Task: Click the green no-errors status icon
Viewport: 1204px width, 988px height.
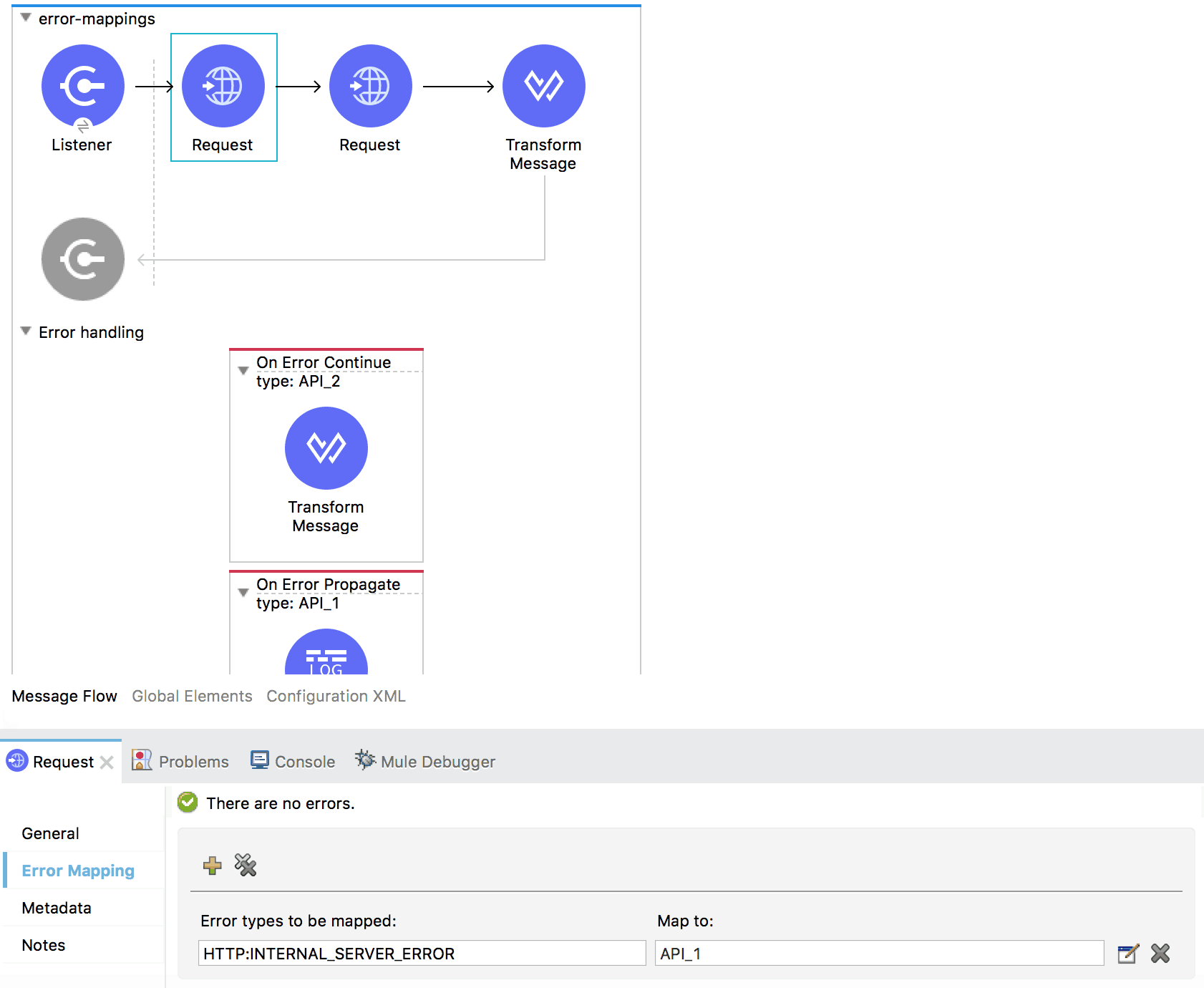Action: (x=188, y=803)
